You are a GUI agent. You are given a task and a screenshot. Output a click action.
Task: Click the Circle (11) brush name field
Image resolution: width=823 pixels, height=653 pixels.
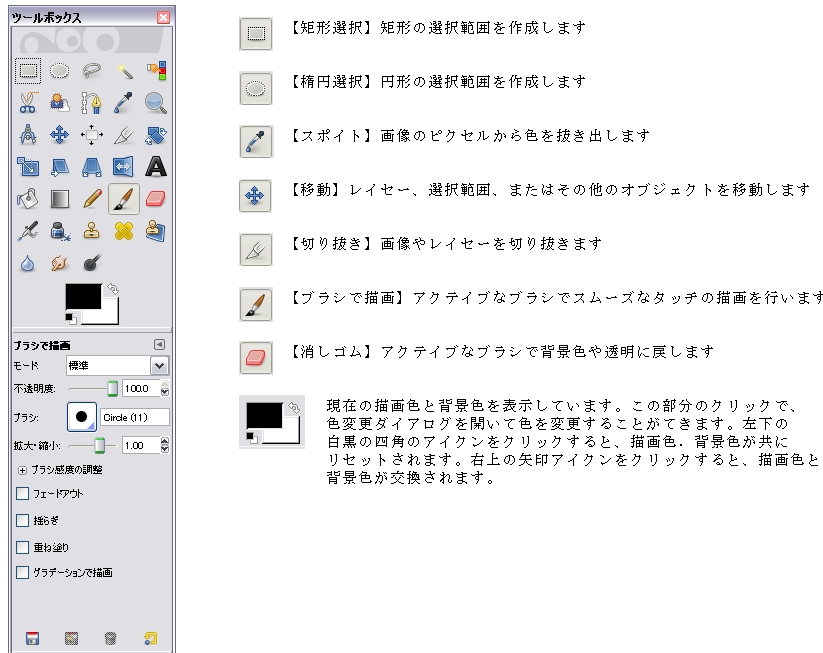coord(134,417)
